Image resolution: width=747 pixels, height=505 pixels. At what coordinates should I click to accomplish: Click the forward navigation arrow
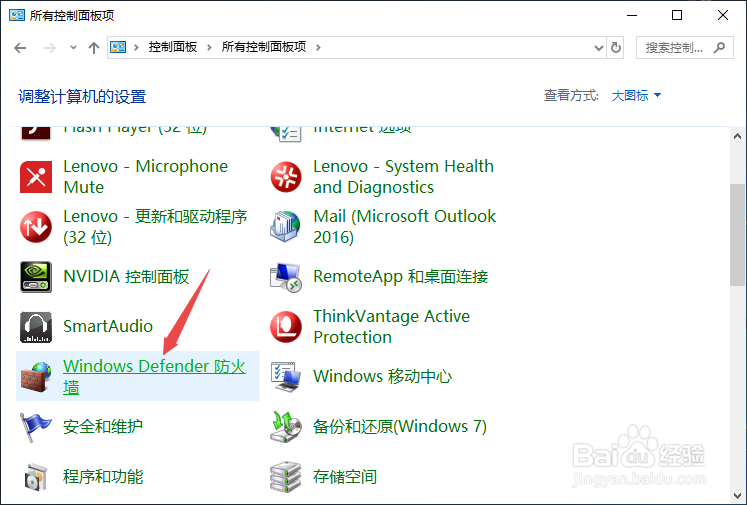click(x=50, y=48)
